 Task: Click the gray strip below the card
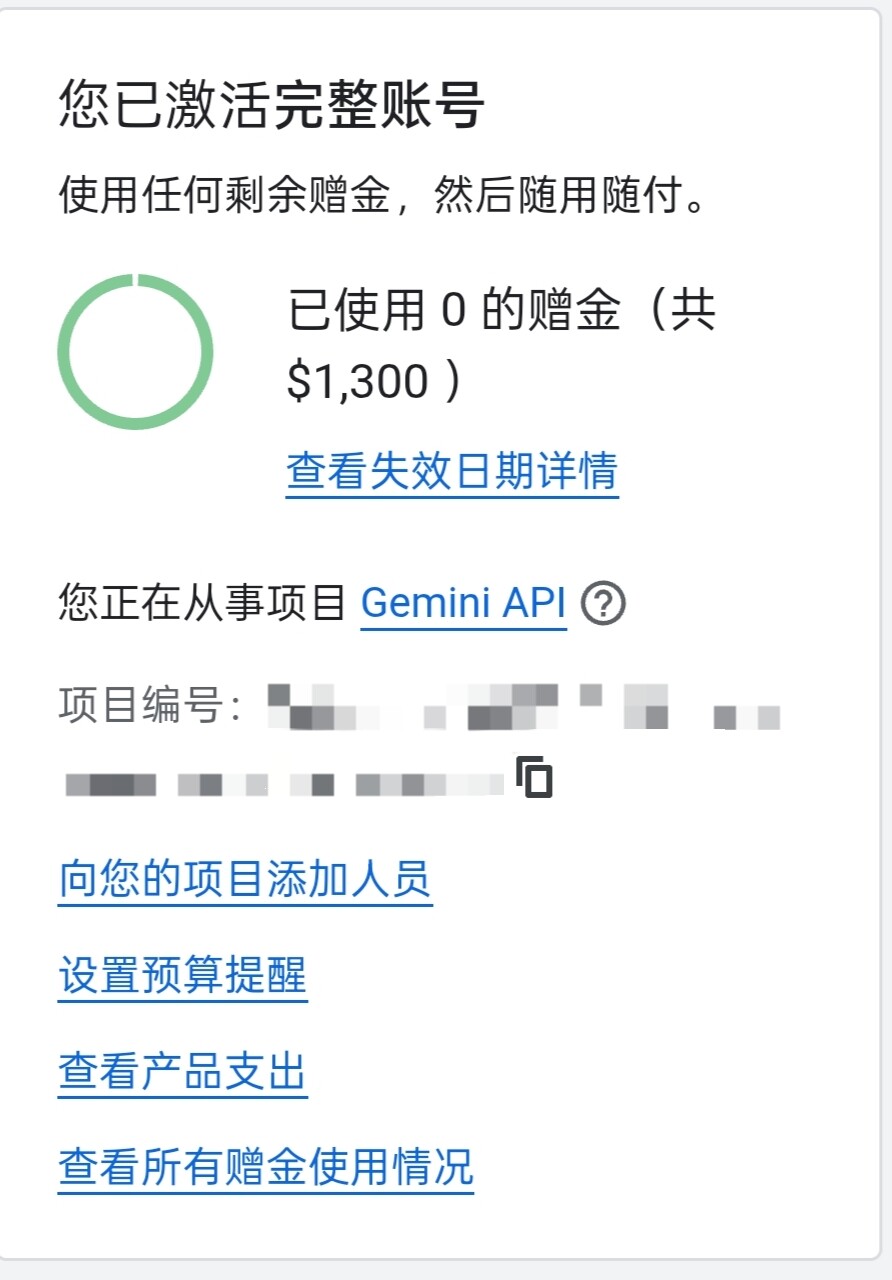446,1270
